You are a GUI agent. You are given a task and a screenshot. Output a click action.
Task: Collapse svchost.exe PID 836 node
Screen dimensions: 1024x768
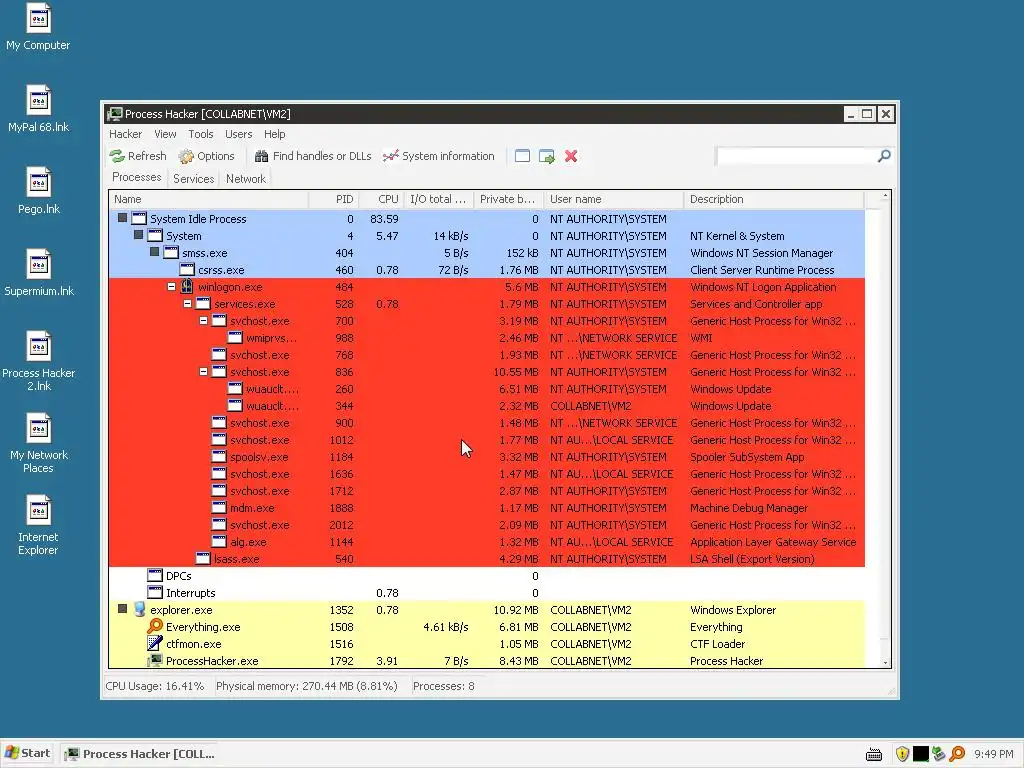click(203, 372)
